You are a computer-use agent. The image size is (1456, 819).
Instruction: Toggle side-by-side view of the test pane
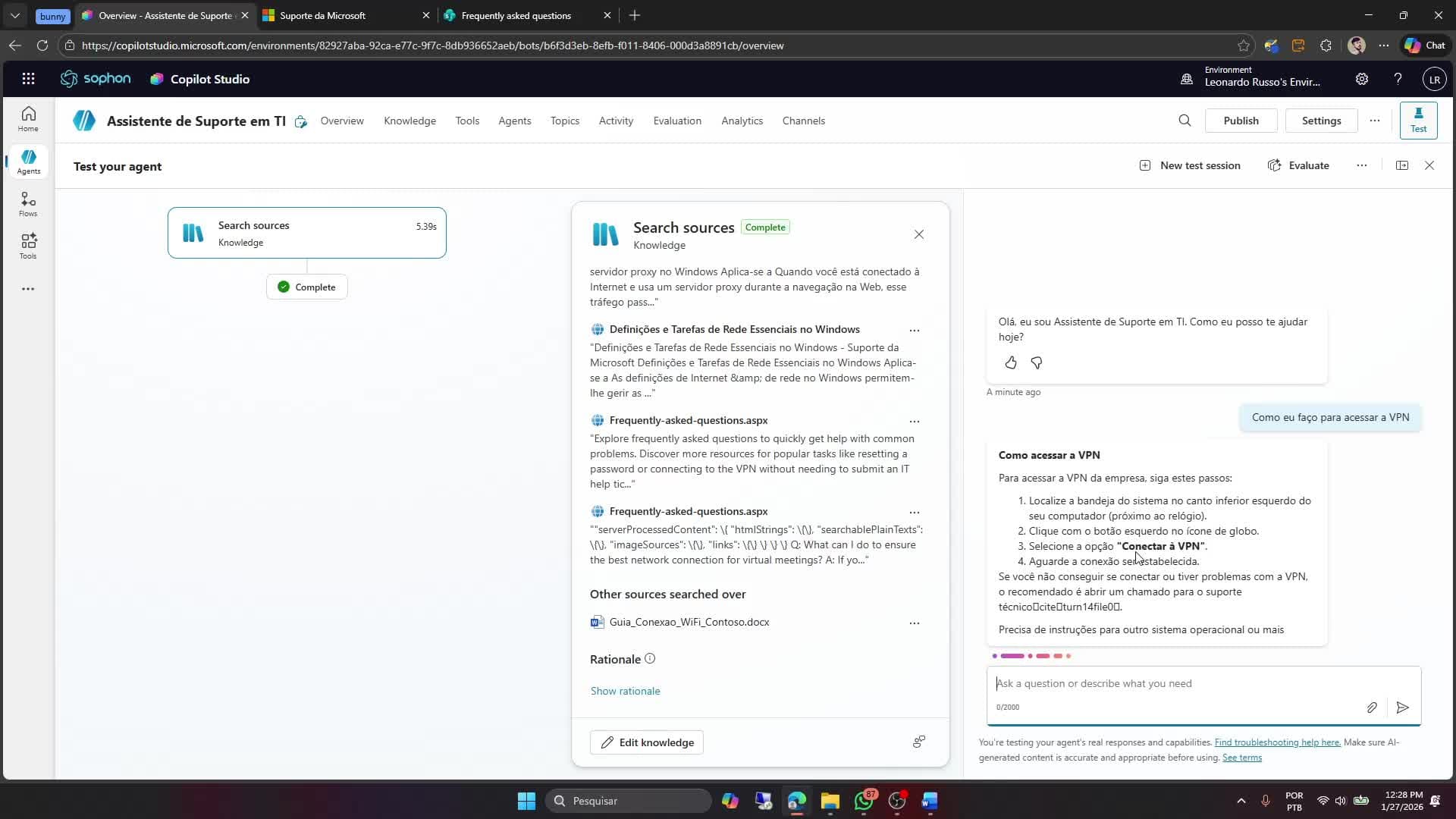(1401, 165)
